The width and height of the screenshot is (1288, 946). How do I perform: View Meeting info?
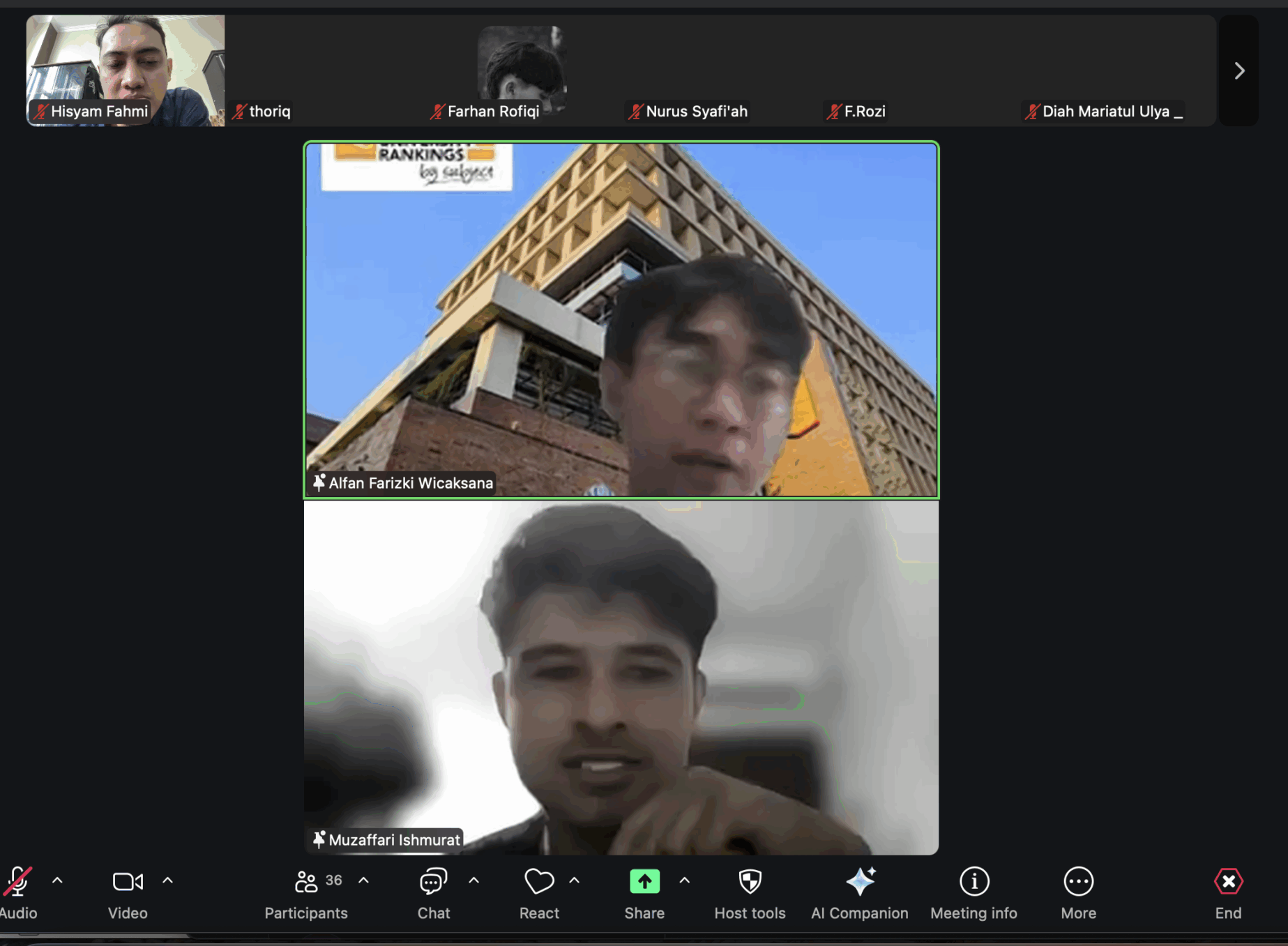pyautogui.click(x=973, y=883)
